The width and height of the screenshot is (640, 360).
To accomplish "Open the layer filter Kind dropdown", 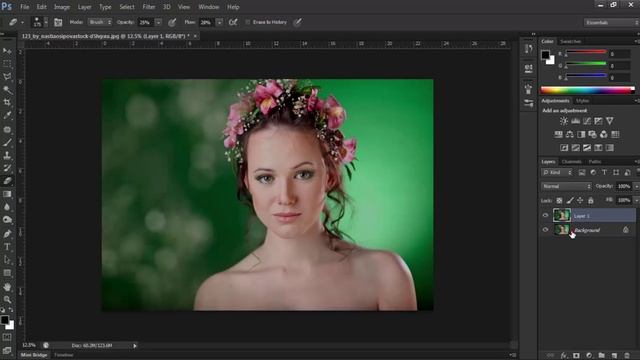I will 557,173.
